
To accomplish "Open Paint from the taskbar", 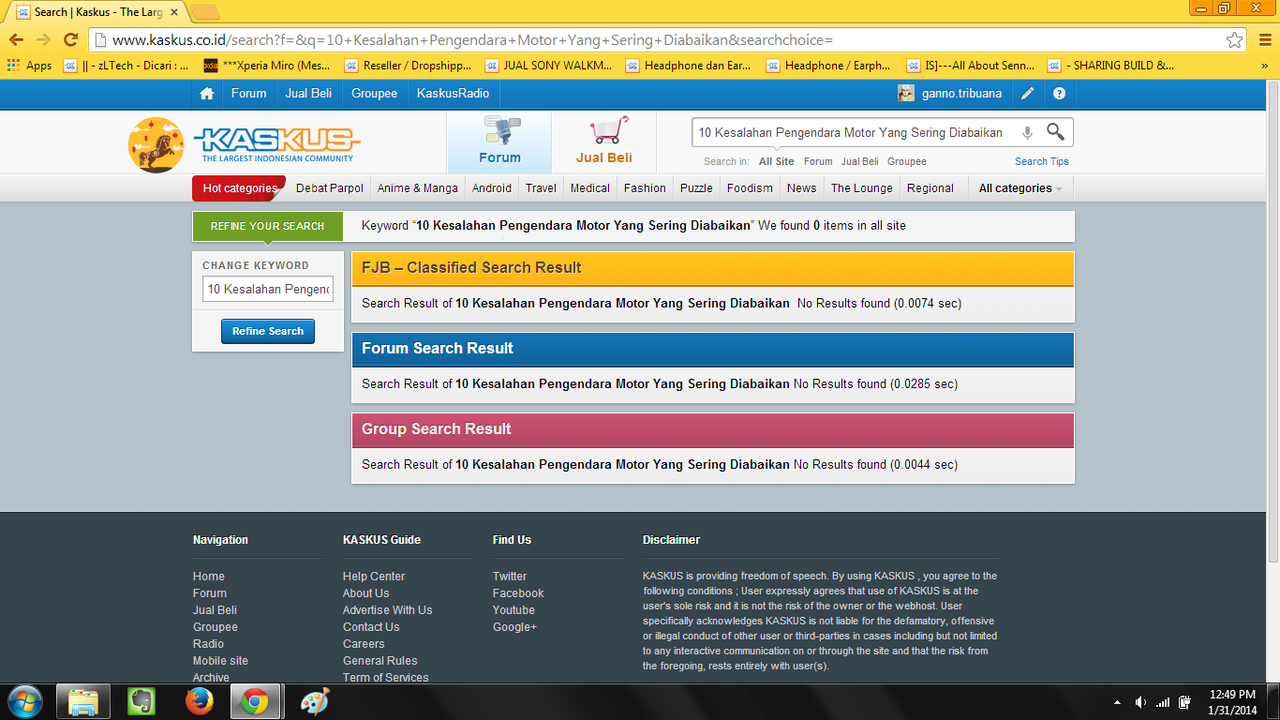I will (314, 702).
